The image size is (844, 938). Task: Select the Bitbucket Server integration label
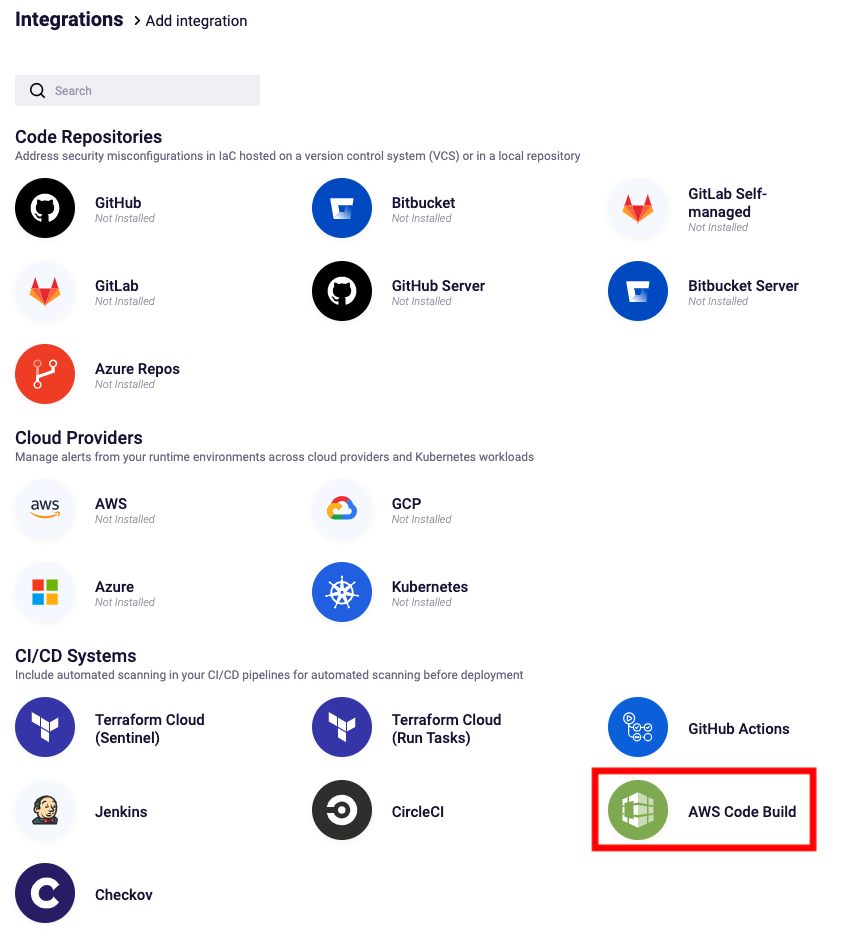pyautogui.click(x=743, y=286)
